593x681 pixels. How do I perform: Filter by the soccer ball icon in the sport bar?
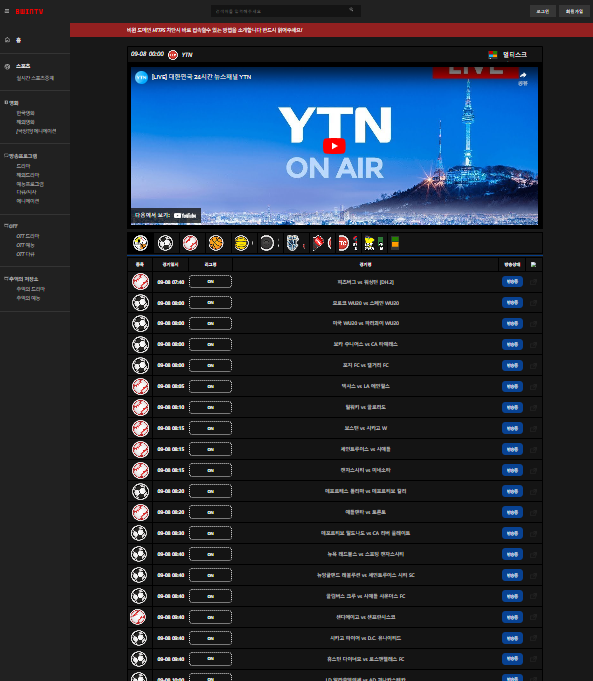(x=165, y=243)
